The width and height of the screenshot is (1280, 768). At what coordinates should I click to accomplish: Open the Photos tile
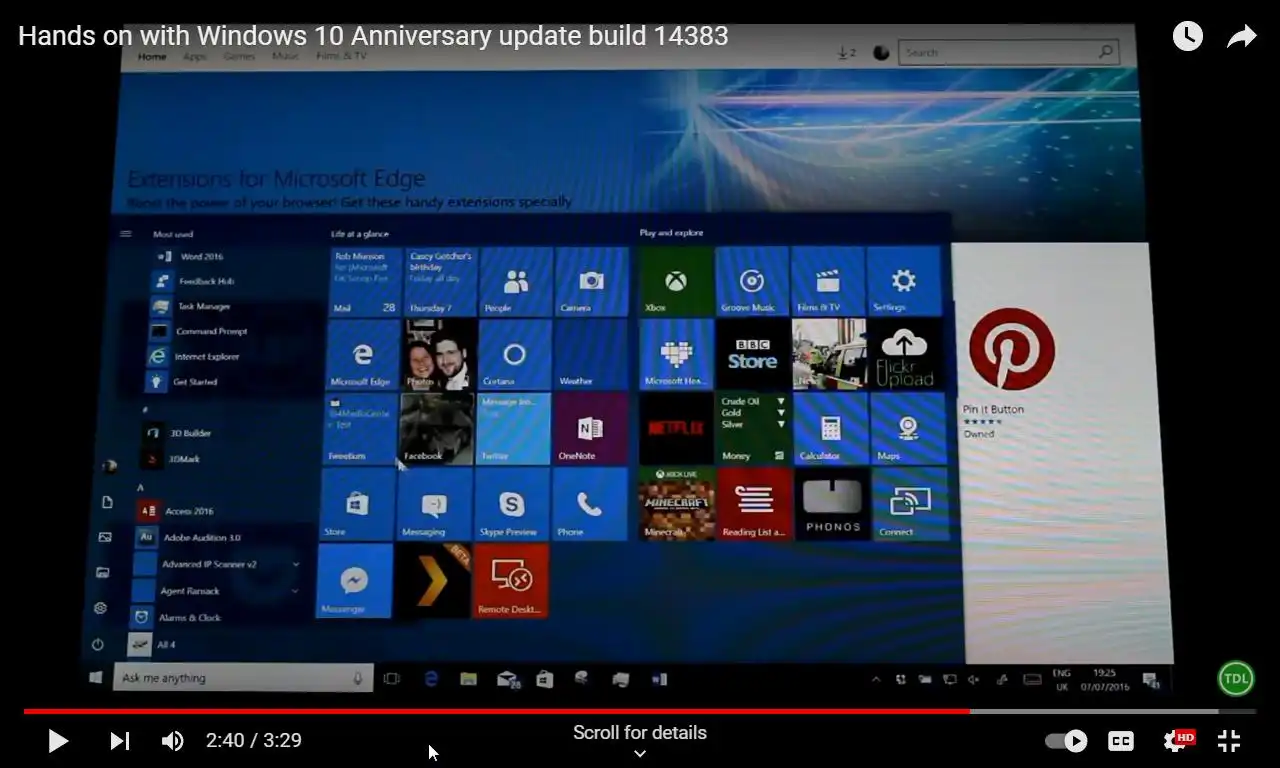pos(439,355)
